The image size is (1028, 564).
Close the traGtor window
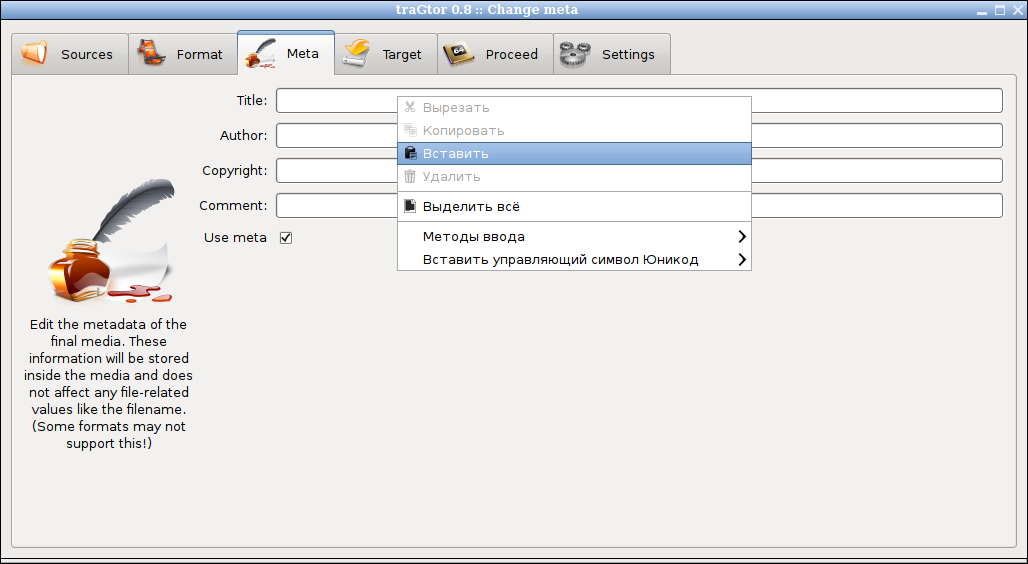(1016, 10)
